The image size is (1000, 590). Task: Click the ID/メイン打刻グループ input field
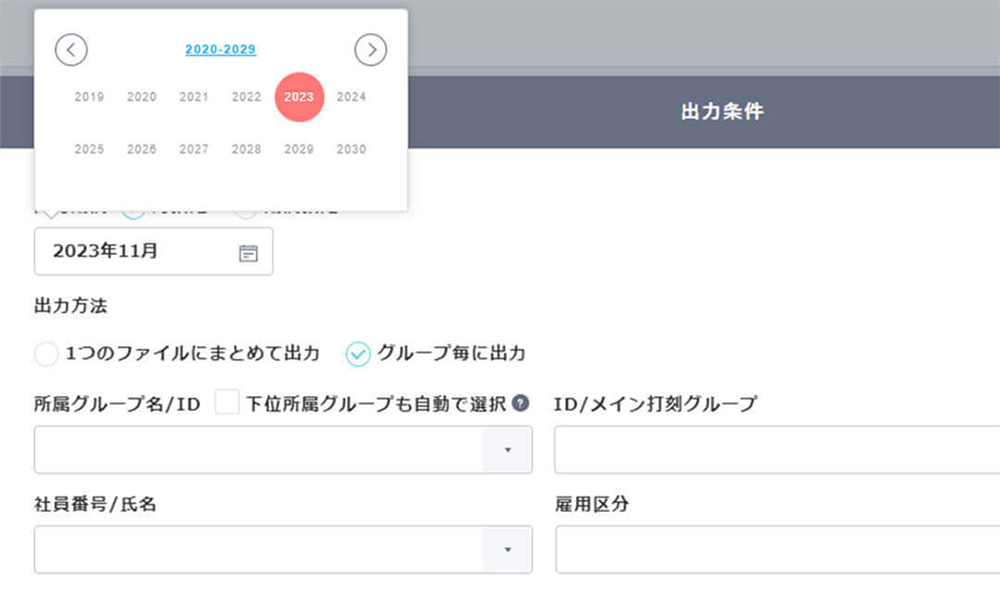pyautogui.click(x=776, y=450)
